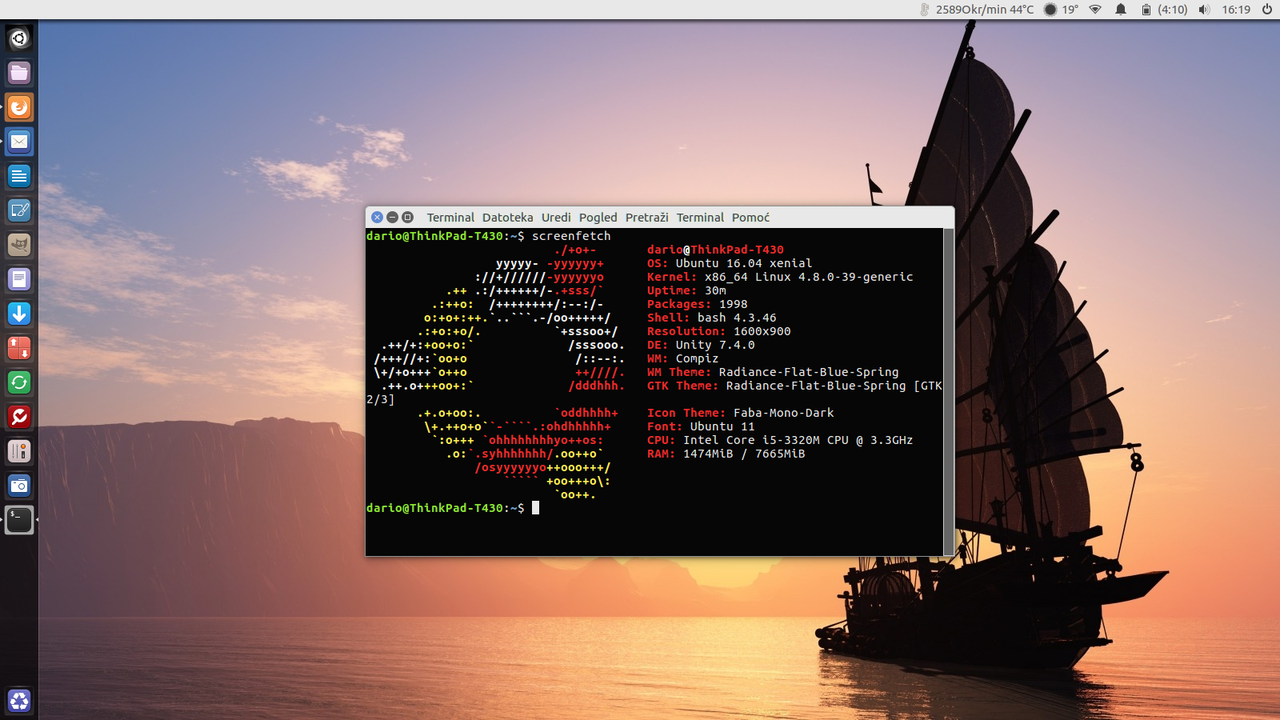
Task: Open the drawing pencil app icon
Action: [19, 210]
